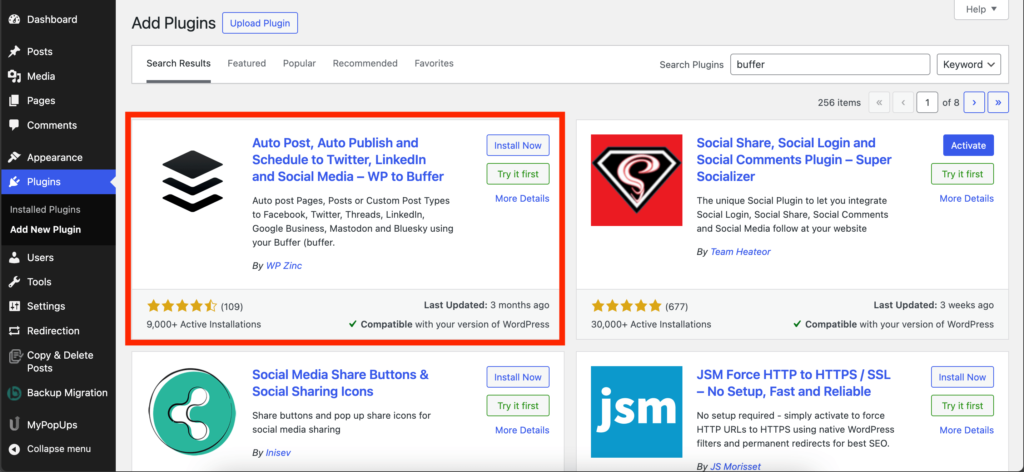Click the Posts pushpin icon
The width and height of the screenshot is (1024, 472).
point(14,52)
